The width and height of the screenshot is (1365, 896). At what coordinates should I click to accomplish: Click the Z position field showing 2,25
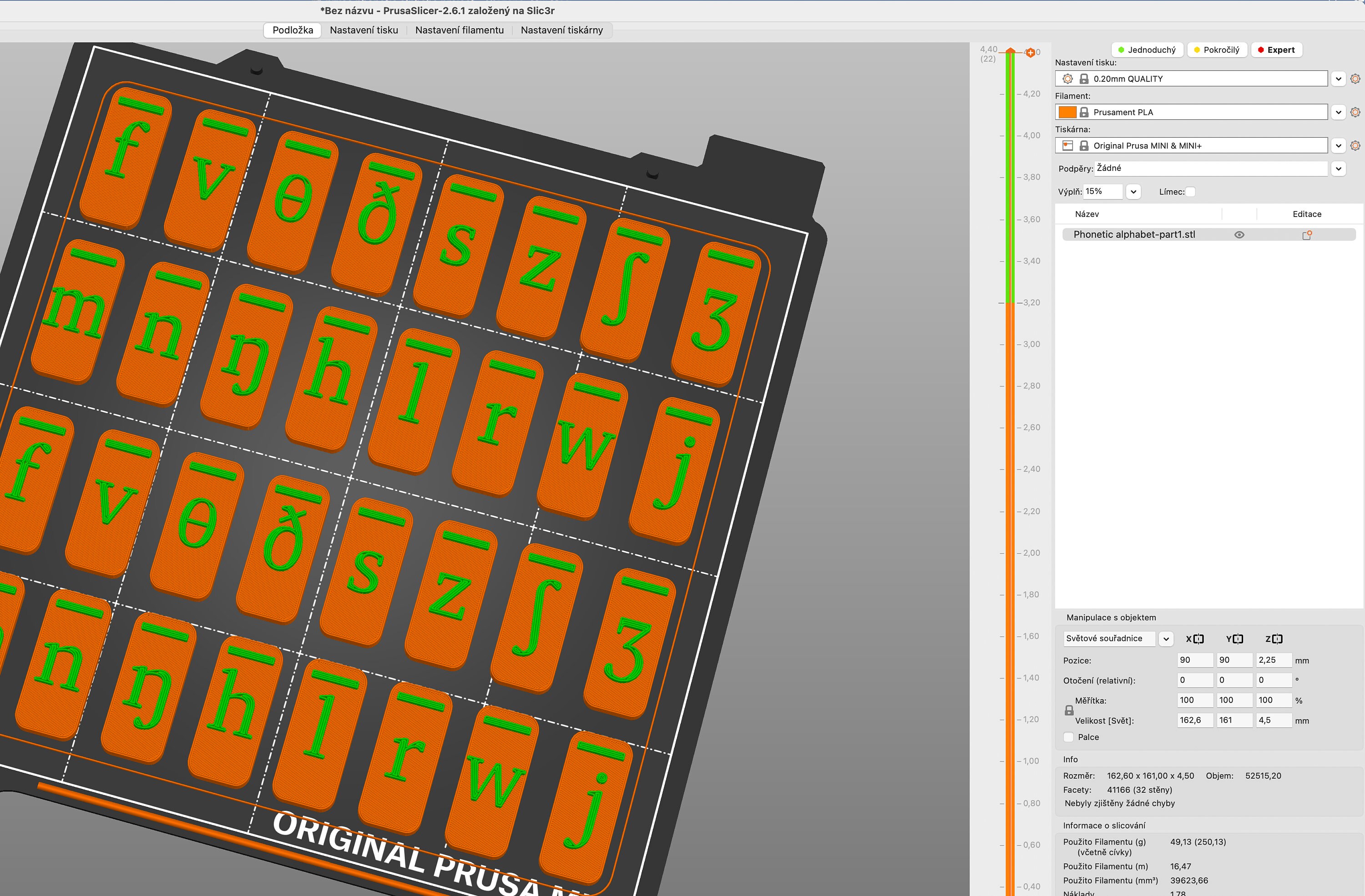(x=1274, y=660)
